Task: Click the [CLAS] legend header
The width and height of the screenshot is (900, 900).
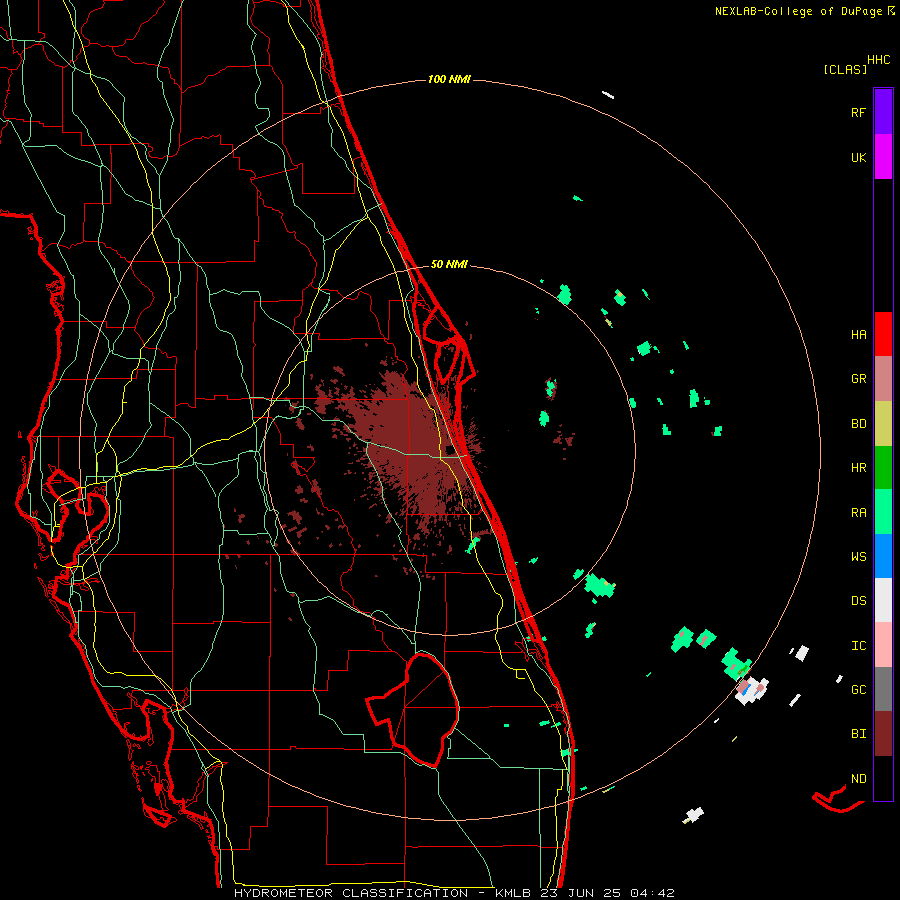Action: [845, 70]
